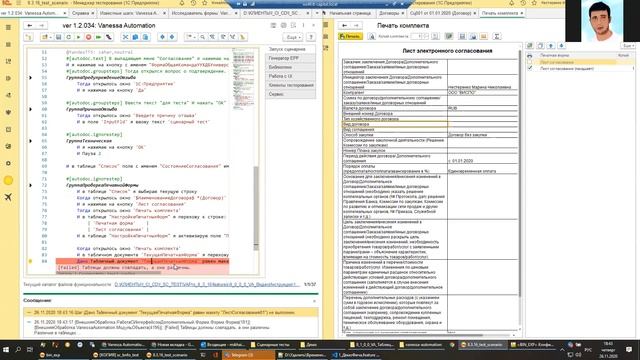Screen dimensions: 640x360
Task: Switch to the Начальная страница tab
Action: coord(350,13)
